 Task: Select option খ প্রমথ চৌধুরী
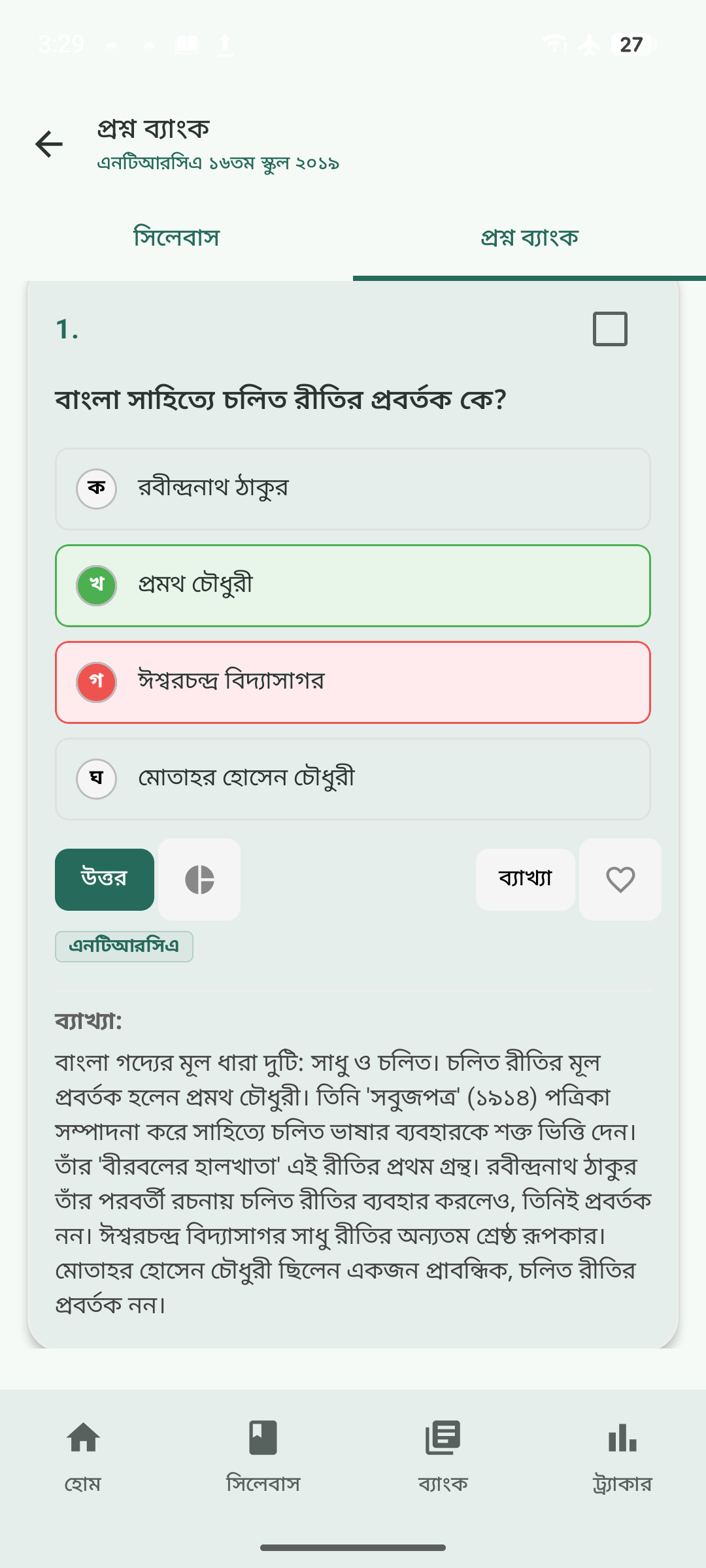[x=353, y=585]
